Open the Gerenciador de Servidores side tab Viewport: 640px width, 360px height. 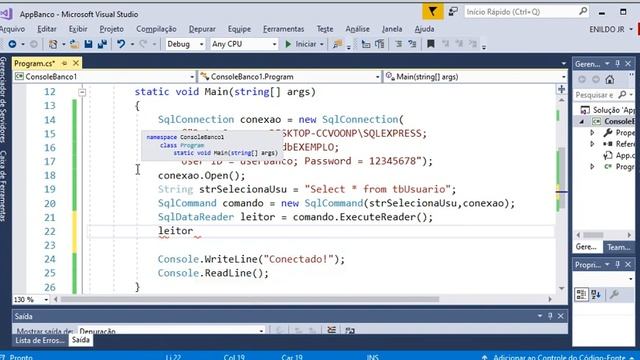(x=3, y=100)
